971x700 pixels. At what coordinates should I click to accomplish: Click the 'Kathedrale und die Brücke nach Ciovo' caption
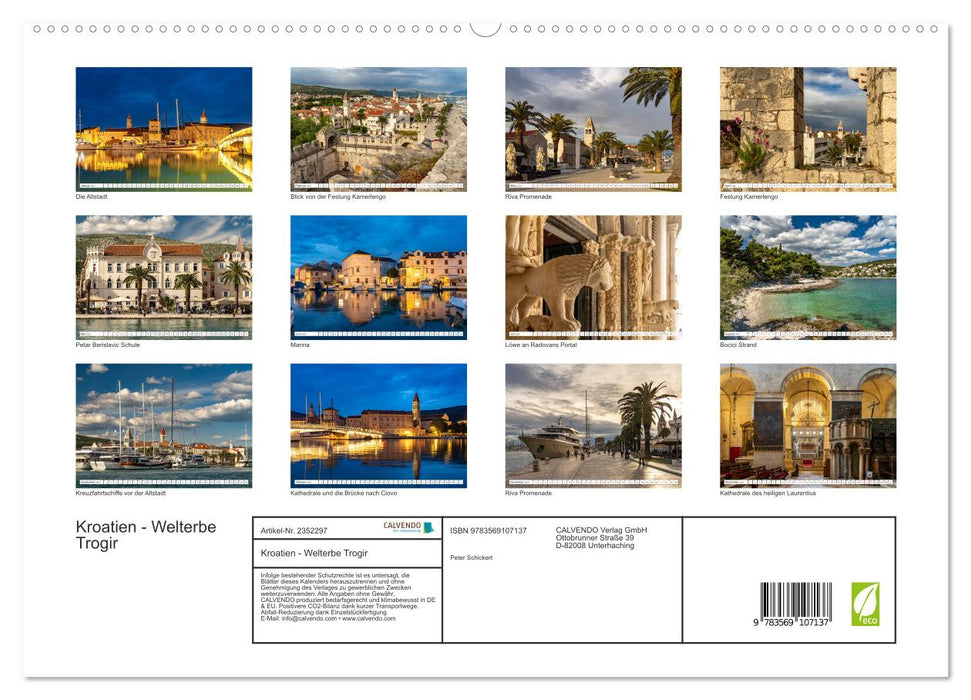tap(344, 493)
